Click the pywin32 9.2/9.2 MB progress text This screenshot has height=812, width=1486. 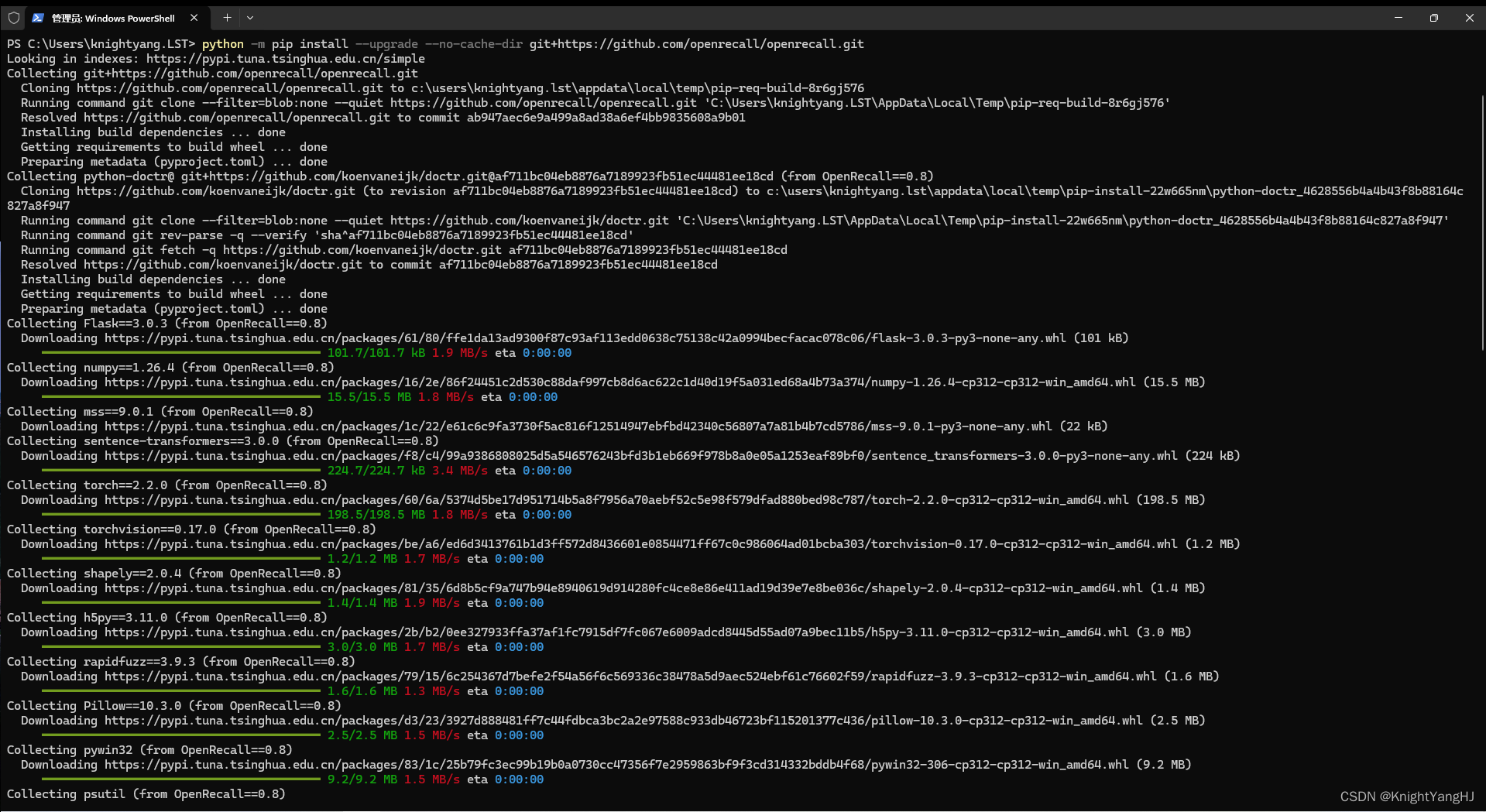tap(362, 779)
